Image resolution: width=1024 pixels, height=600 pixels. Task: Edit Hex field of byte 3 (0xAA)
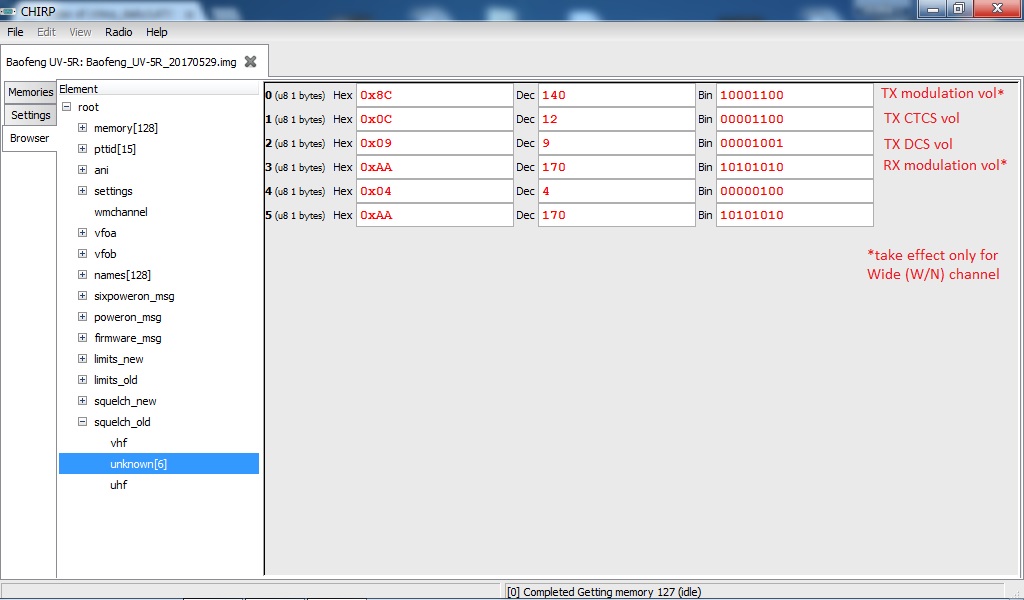434,167
